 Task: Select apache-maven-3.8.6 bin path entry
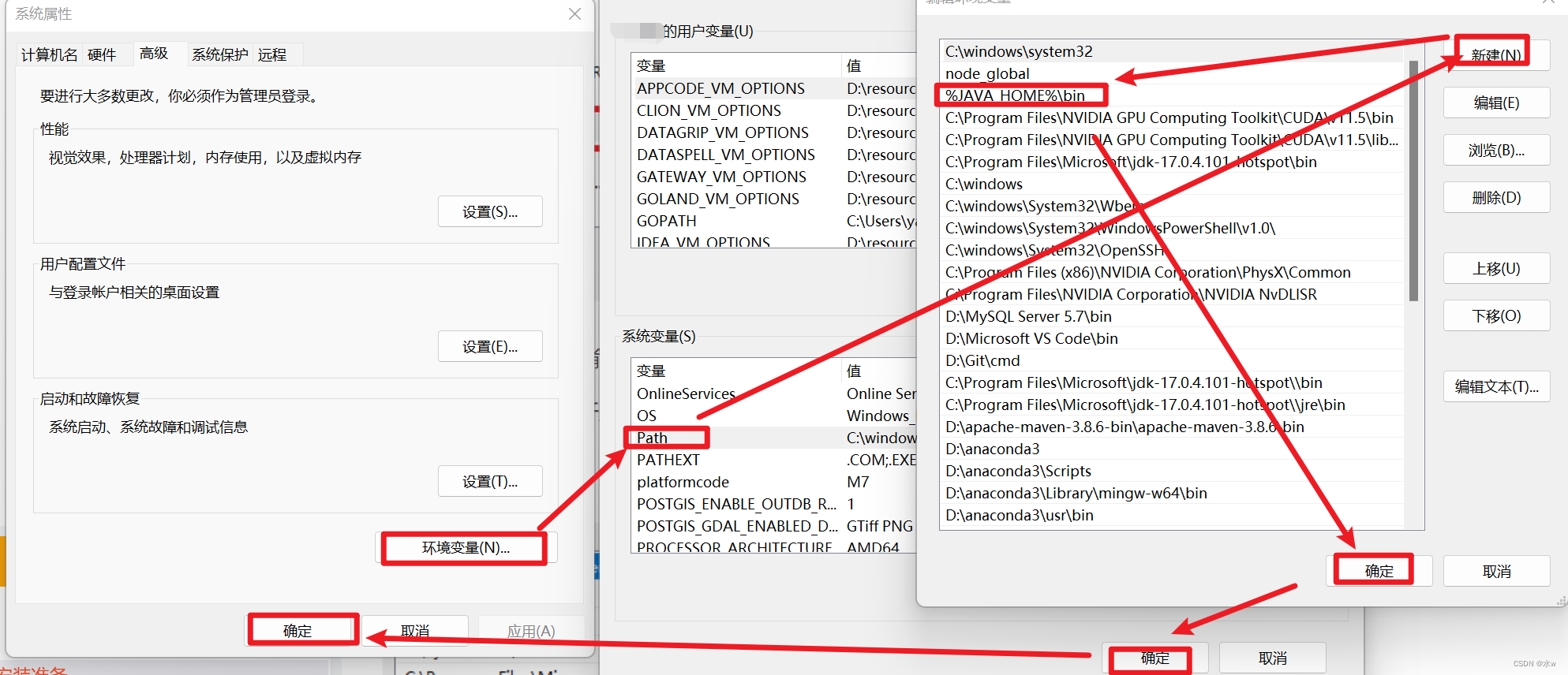(x=1173, y=427)
